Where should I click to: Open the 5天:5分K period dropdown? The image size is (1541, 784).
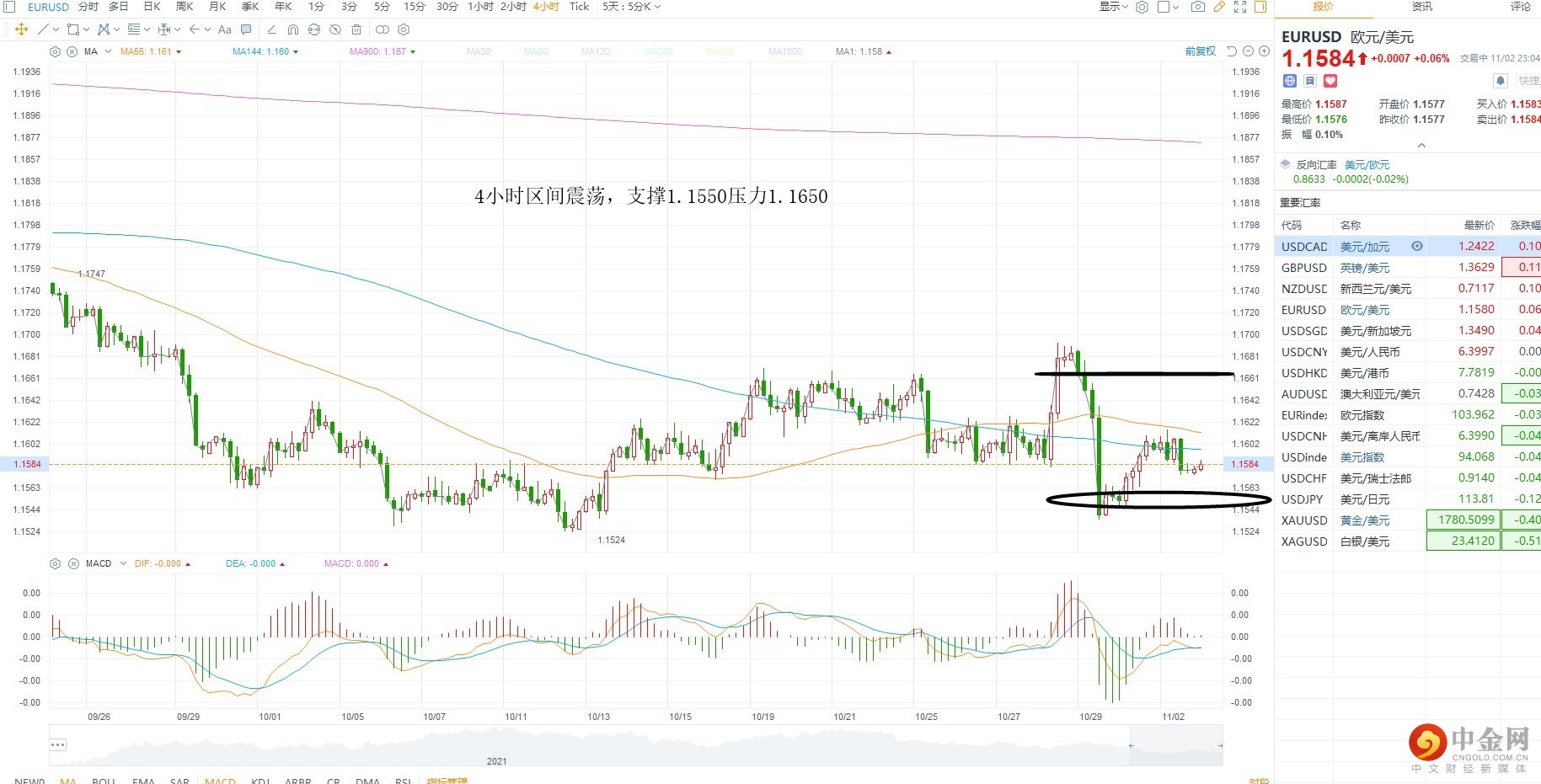click(x=631, y=7)
